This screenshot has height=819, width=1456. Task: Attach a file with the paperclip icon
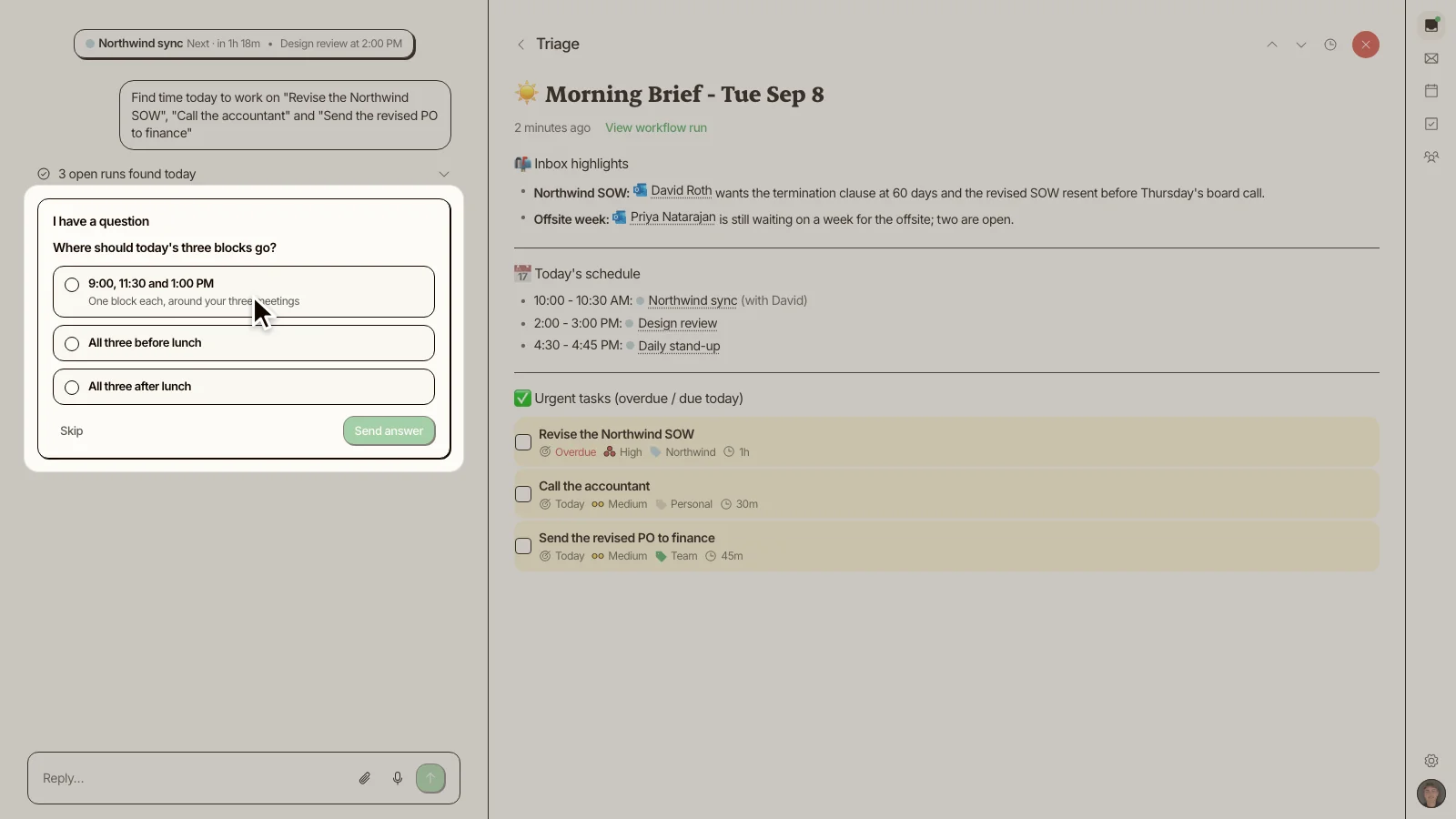365,778
